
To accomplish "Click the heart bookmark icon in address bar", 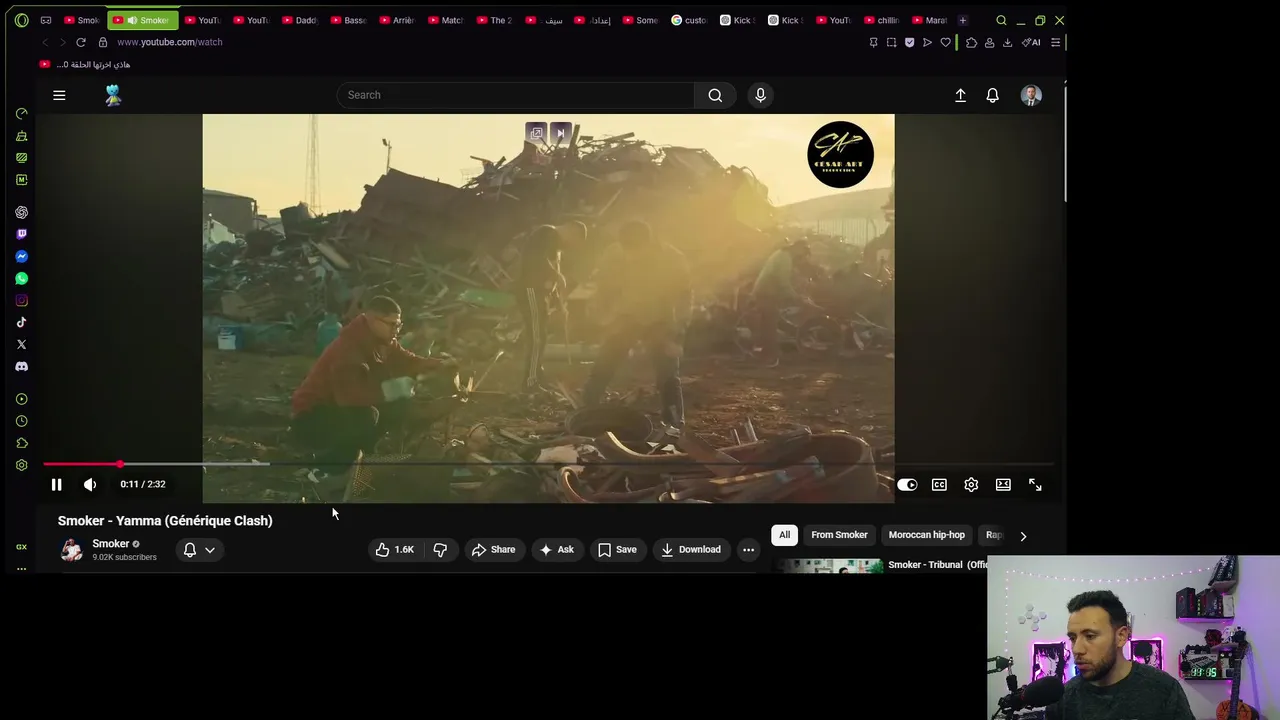I will point(945,42).
